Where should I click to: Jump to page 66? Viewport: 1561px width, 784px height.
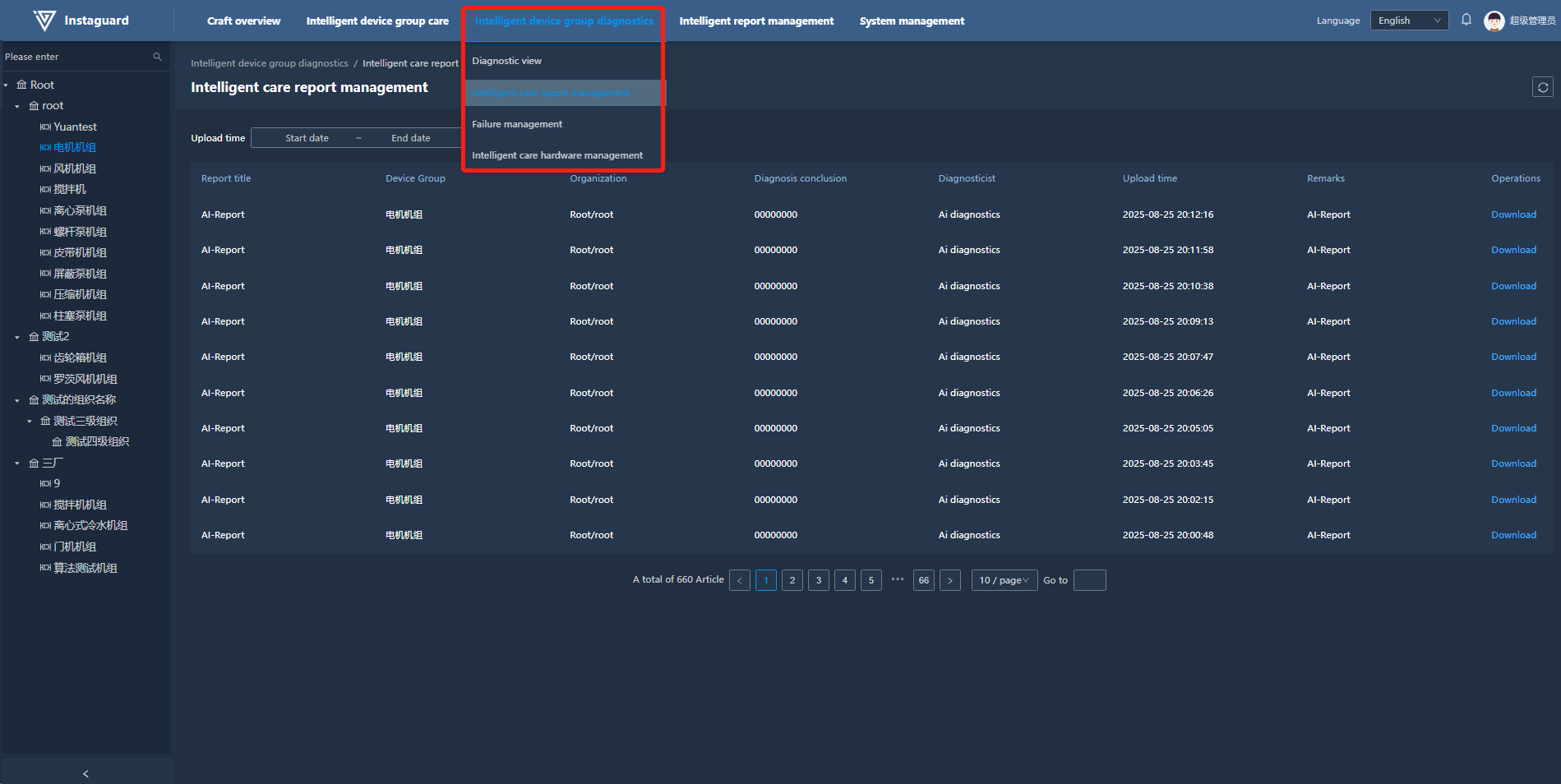click(x=924, y=580)
